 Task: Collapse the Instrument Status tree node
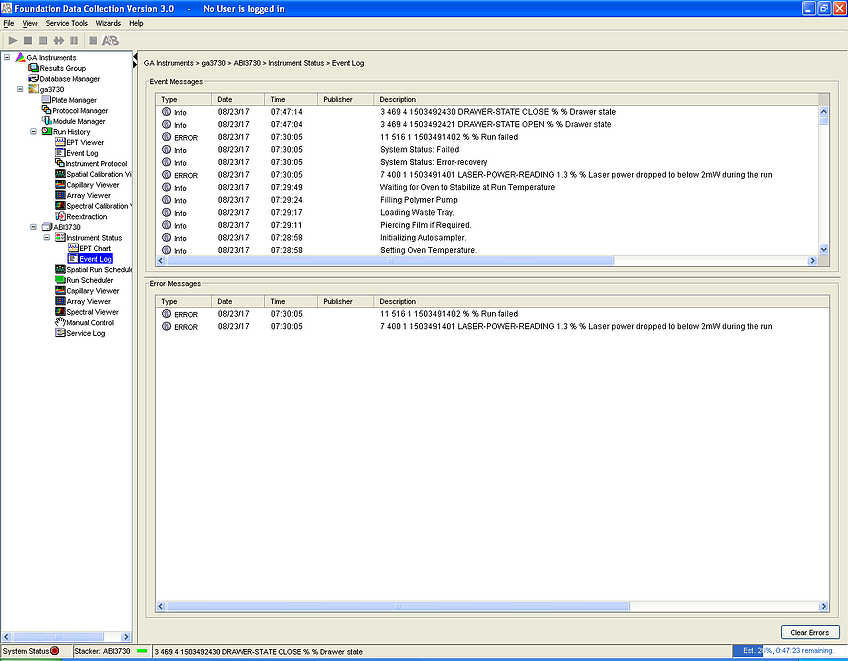pyautogui.click(x=46, y=238)
